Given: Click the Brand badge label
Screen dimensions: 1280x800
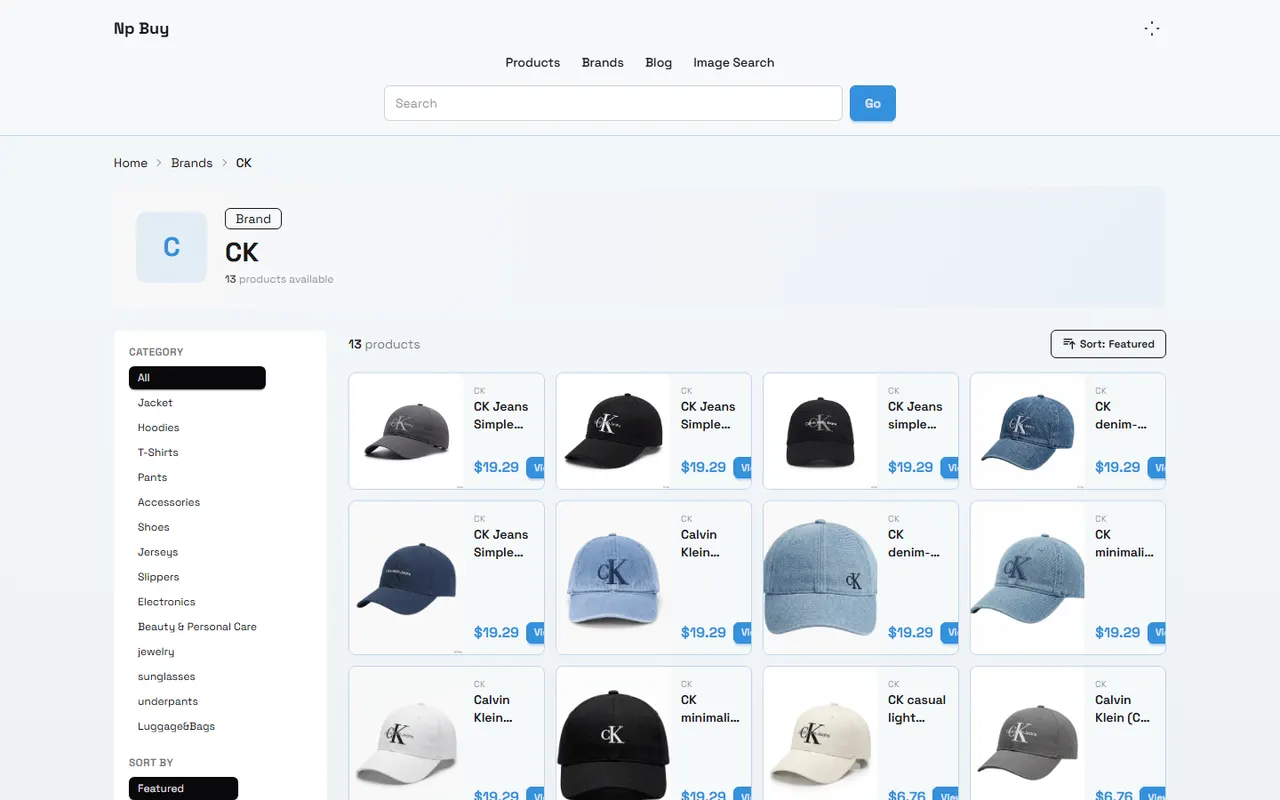Looking at the screenshot, I should [x=253, y=219].
